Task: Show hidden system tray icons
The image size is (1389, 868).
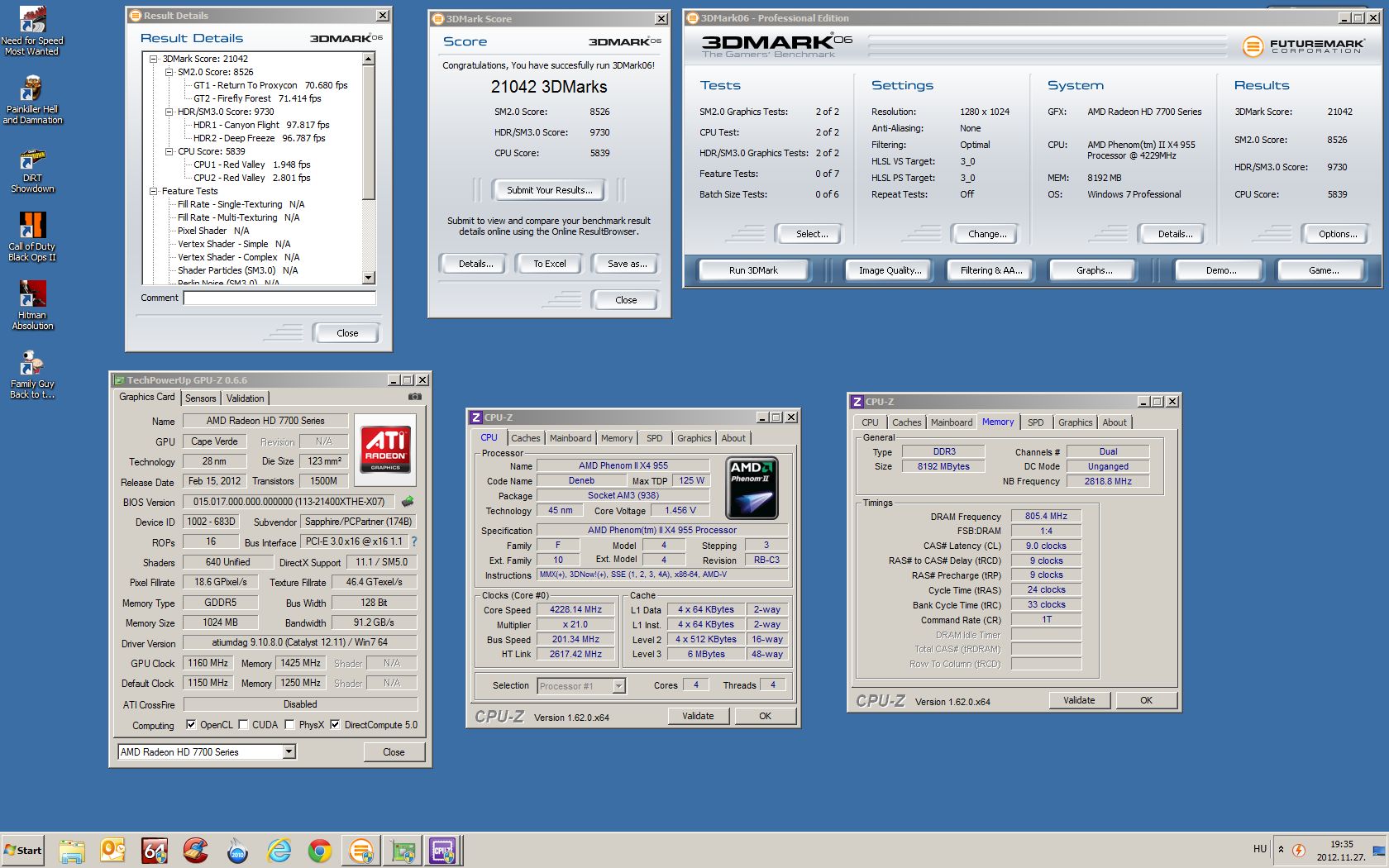Action: (1281, 850)
